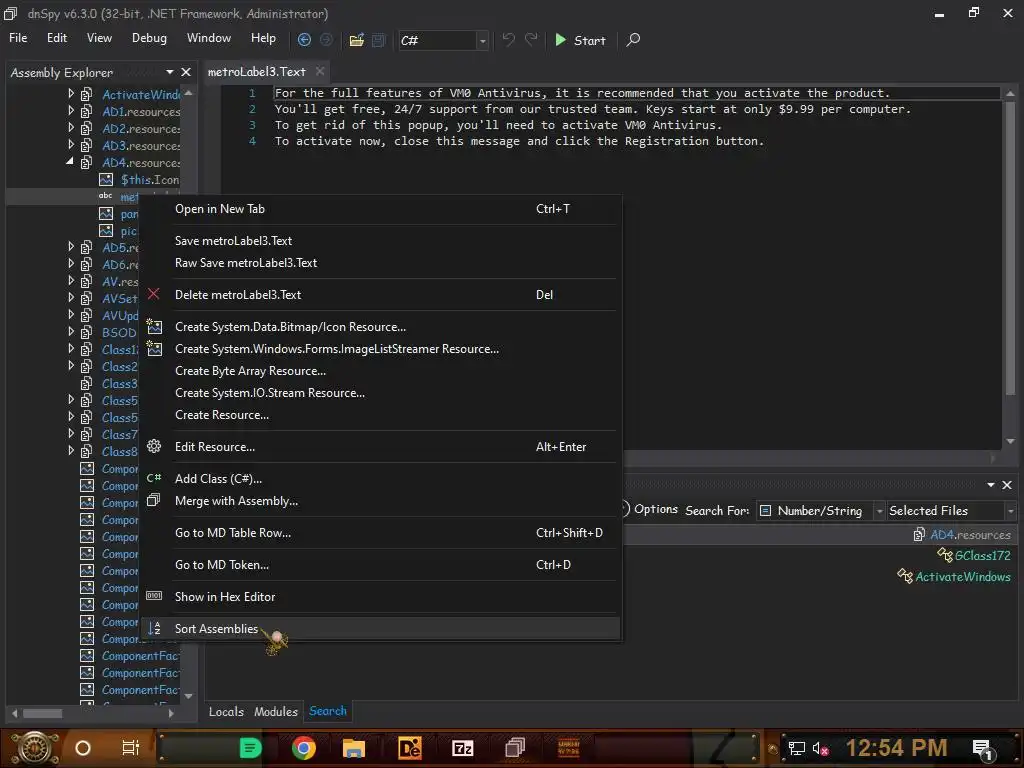Choose Create System.IO.Stream Resource
Screen dimensions: 1024x768
pos(381,392)
